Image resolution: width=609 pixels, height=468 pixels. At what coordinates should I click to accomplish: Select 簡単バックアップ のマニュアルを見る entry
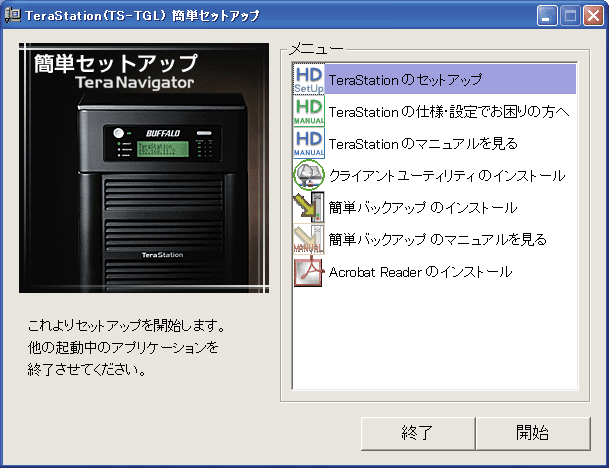pyautogui.click(x=434, y=239)
